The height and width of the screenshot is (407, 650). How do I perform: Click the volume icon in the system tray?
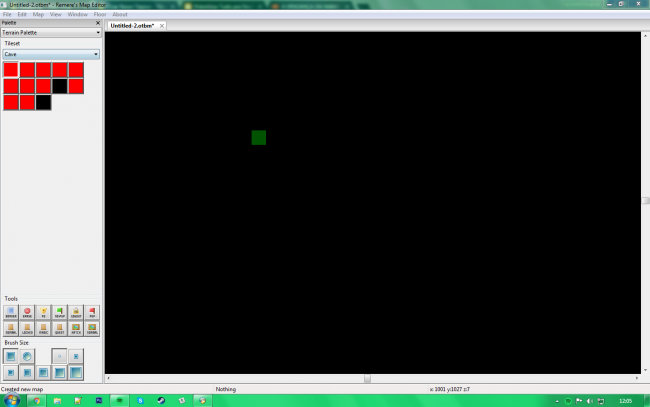(x=590, y=401)
